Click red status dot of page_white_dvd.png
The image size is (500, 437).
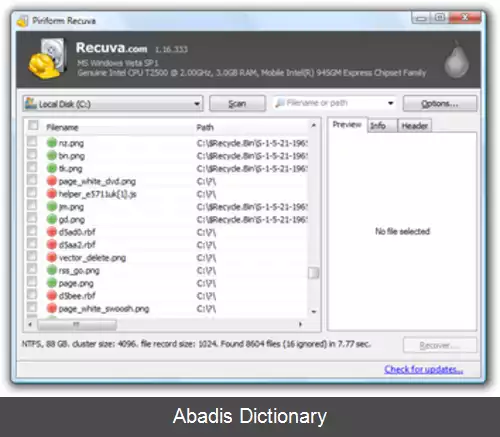52,181
